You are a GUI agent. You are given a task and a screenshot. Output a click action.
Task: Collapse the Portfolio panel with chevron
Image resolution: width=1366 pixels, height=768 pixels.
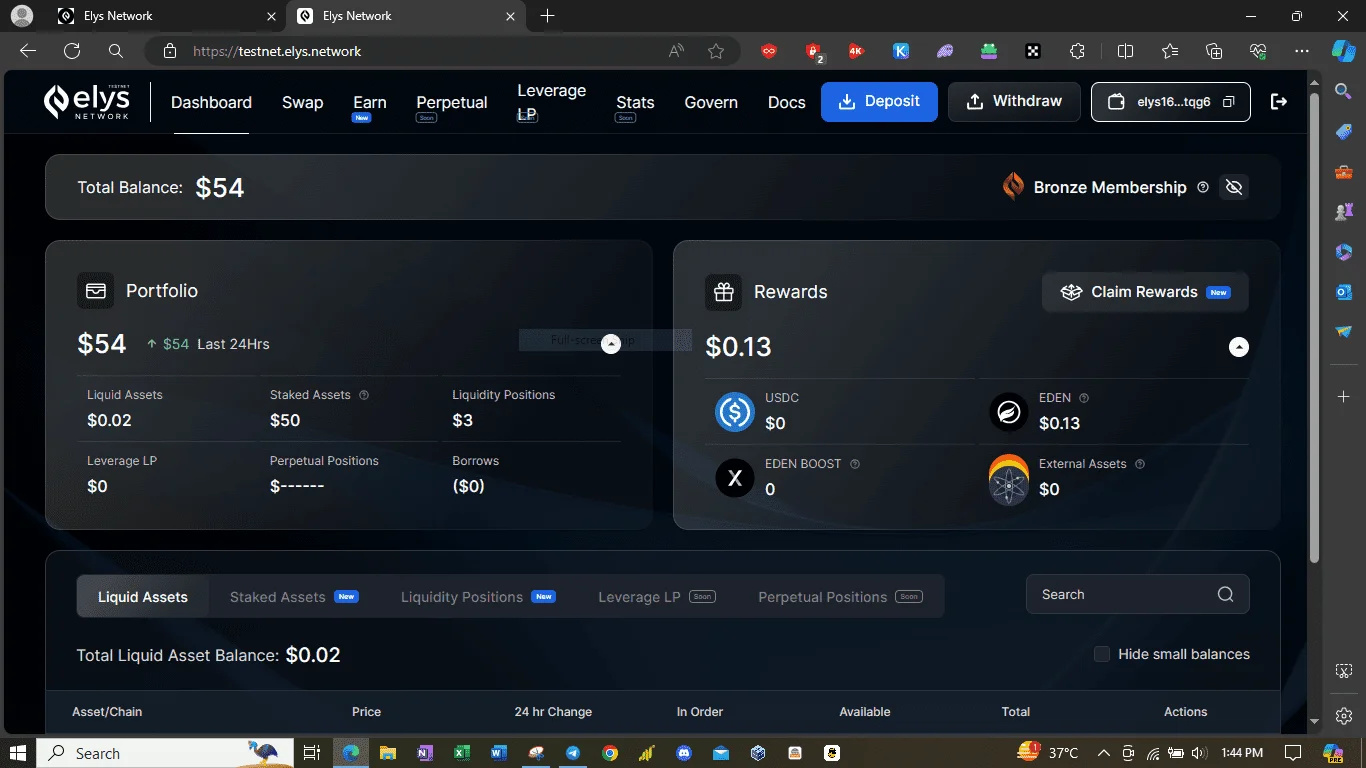pos(611,342)
